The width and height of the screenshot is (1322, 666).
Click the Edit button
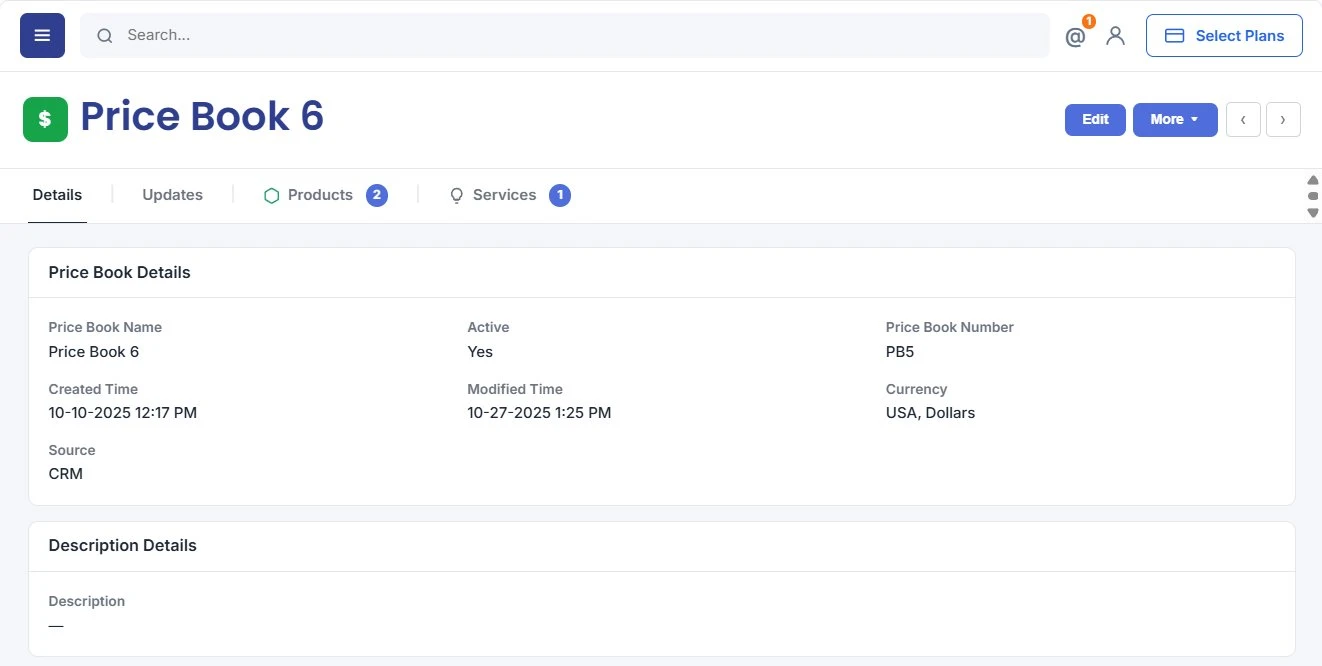point(1095,119)
